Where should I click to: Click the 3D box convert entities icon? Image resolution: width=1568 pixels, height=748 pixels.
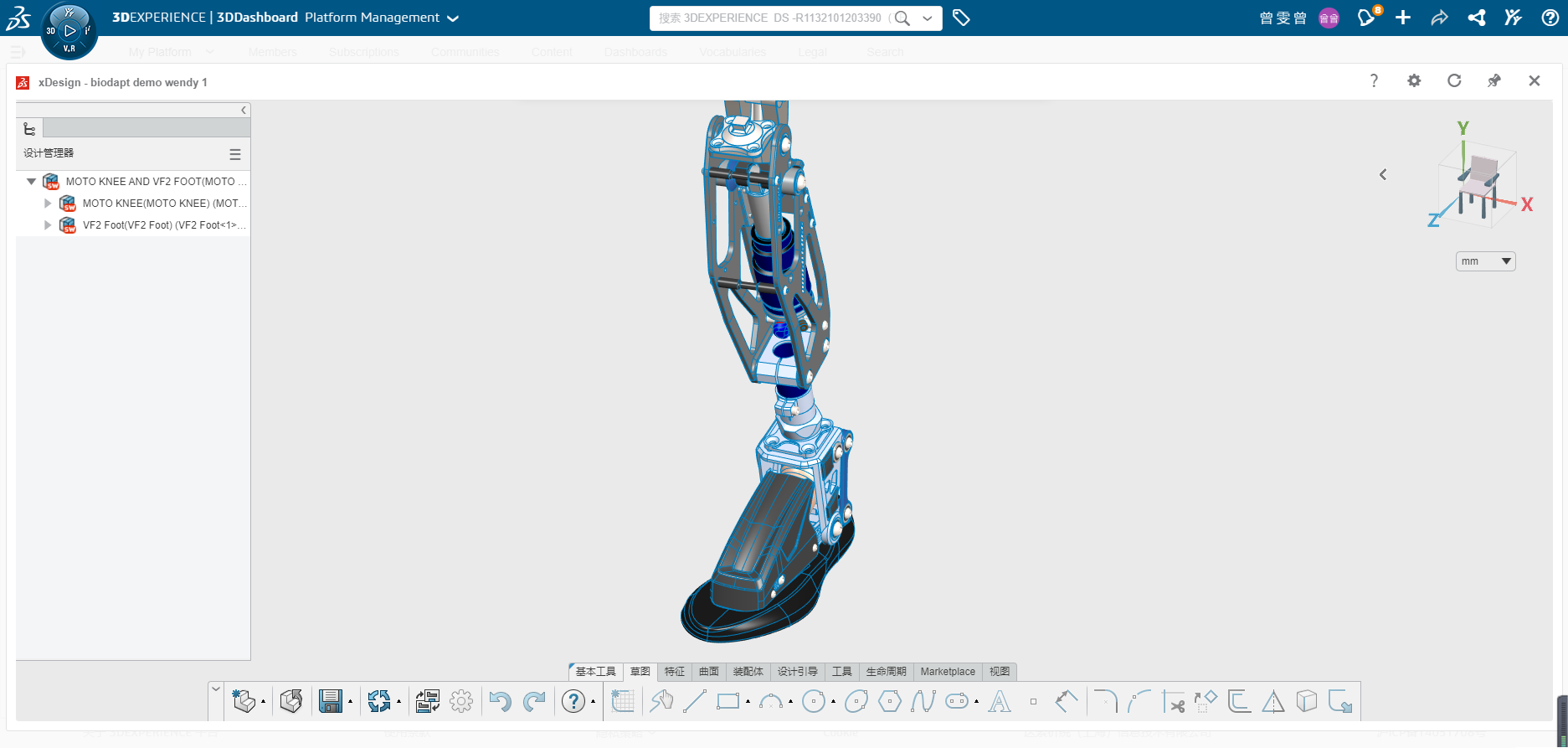1307,701
